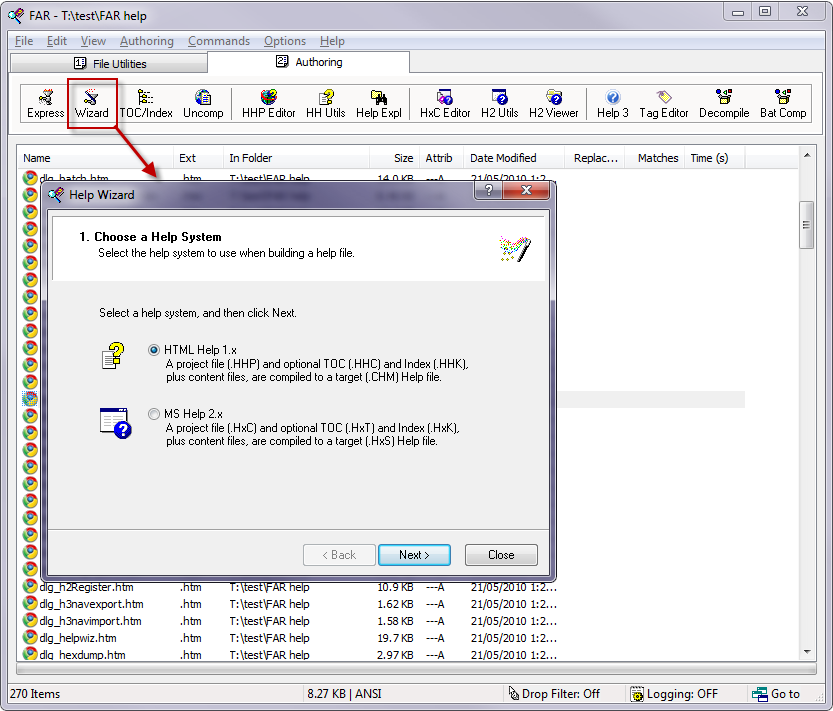This screenshot has width=833, height=711.
Task: Click Next in the Help Wizard
Action: coord(414,555)
